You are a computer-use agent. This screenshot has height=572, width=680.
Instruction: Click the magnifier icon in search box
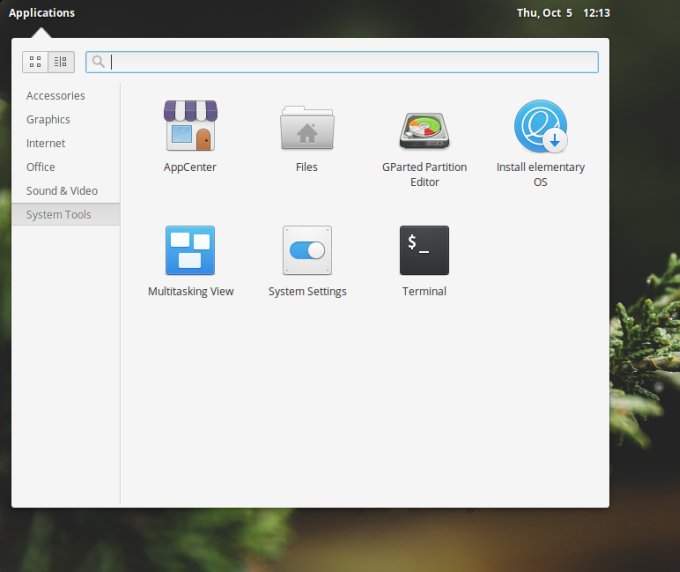(x=98, y=62)
